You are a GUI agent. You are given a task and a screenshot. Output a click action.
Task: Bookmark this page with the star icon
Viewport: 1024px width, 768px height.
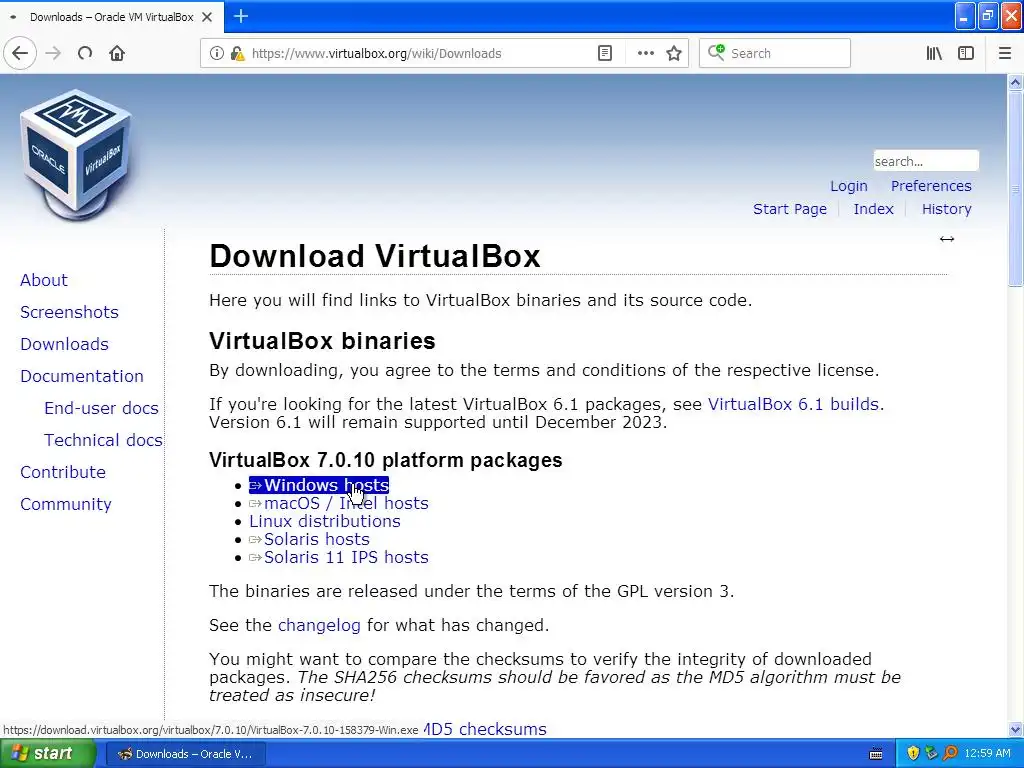point(674,54)
